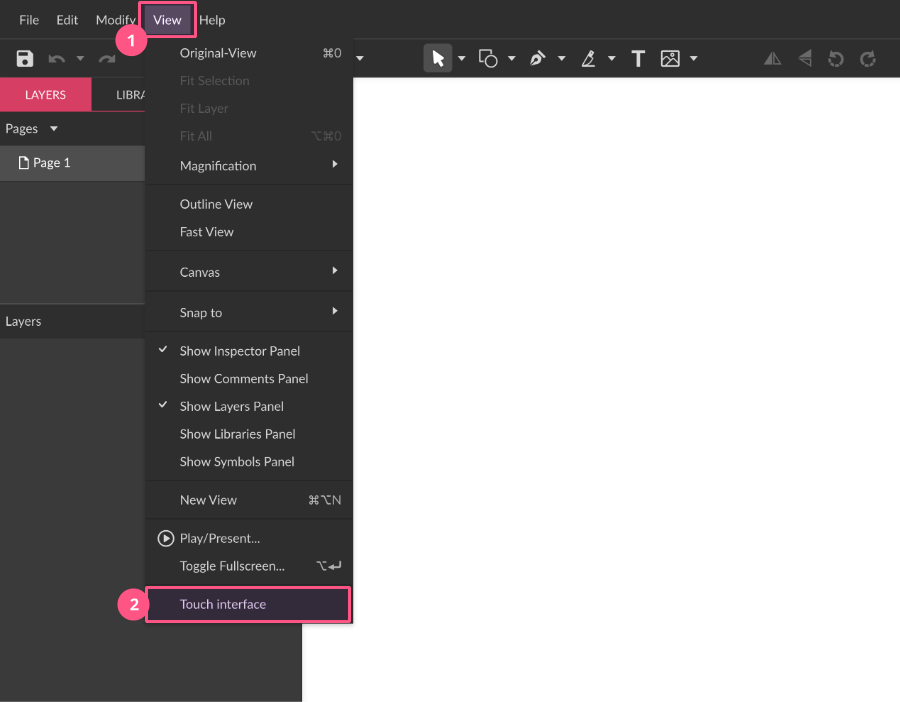Click Play/Present menu entry

pos(220,538)
